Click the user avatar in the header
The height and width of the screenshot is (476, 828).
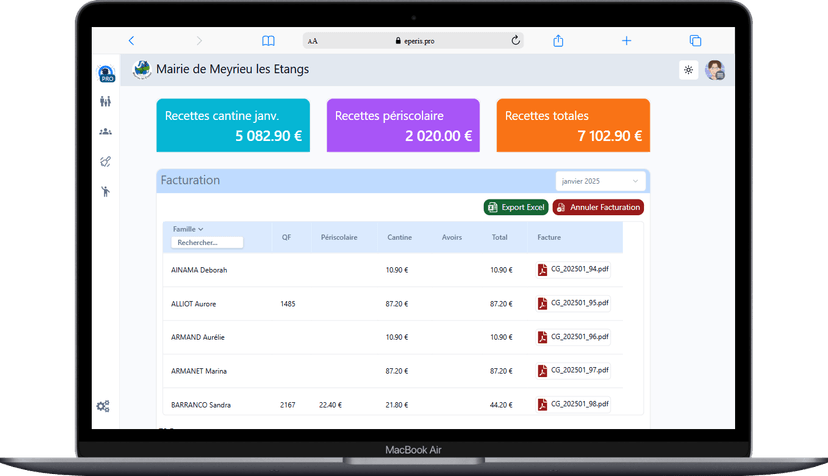pos(714,70)
